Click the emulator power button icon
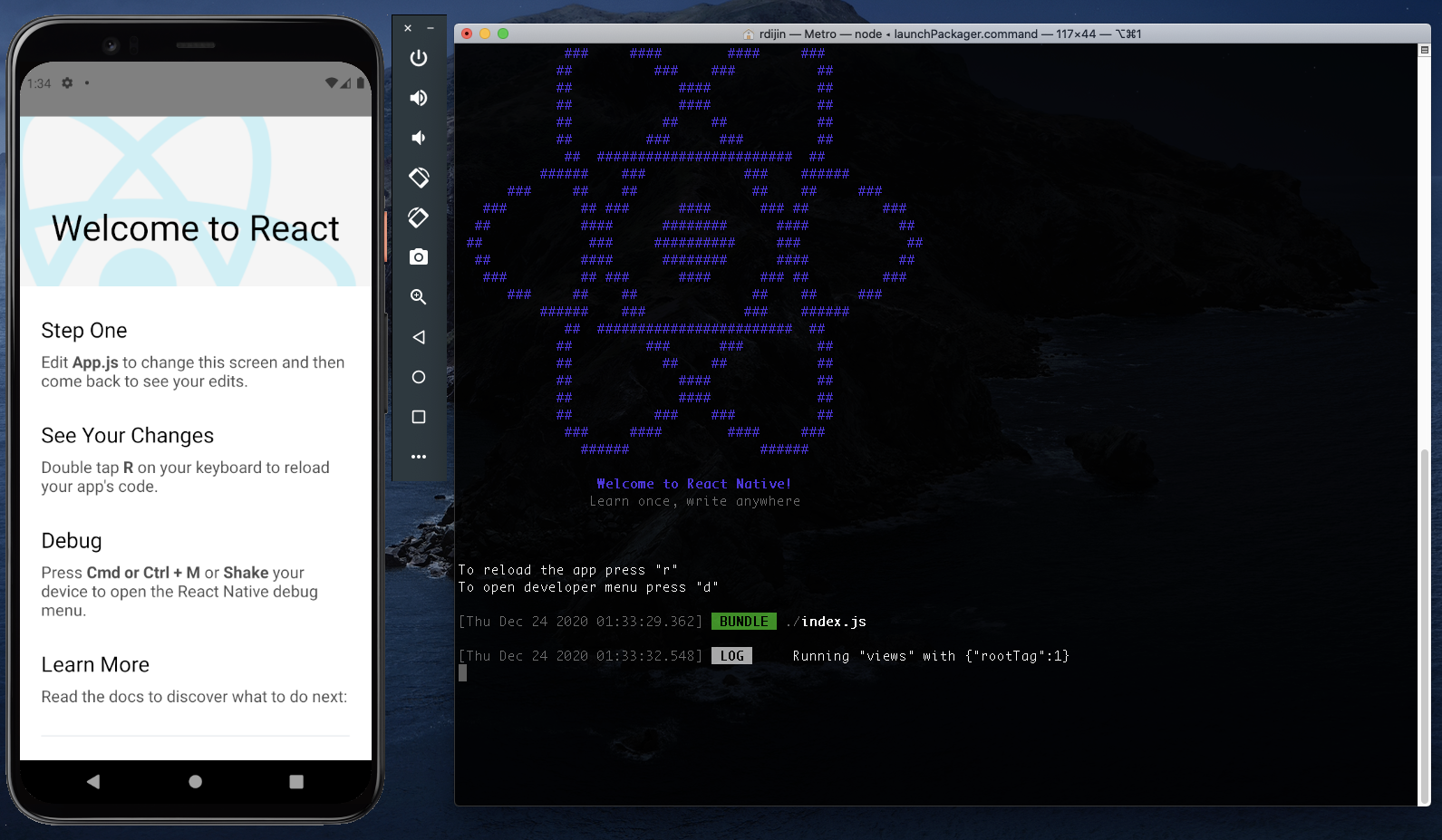Screen dimensions: 1442x840 419,58
